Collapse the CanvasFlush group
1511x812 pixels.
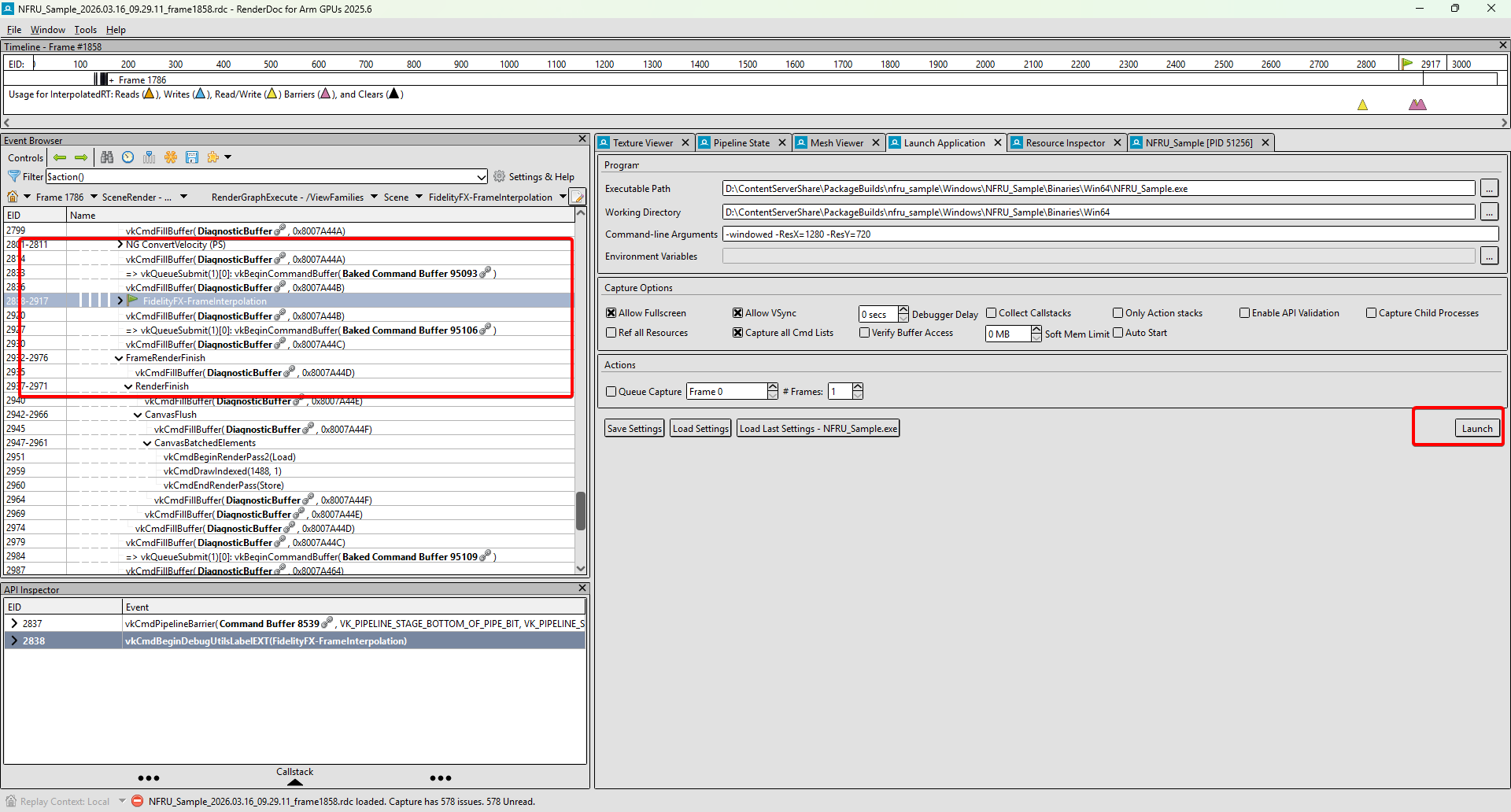click(x=138, y=415)
